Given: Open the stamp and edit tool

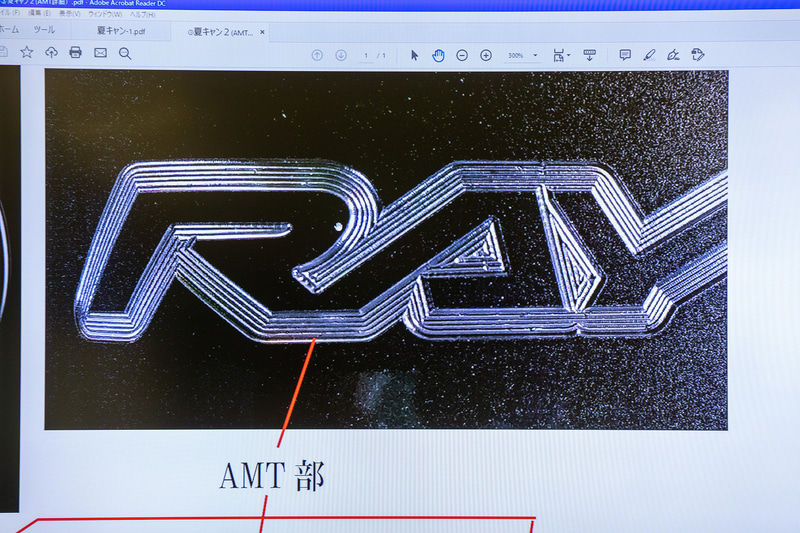Looking at the screenshot, I should (698, 54).
